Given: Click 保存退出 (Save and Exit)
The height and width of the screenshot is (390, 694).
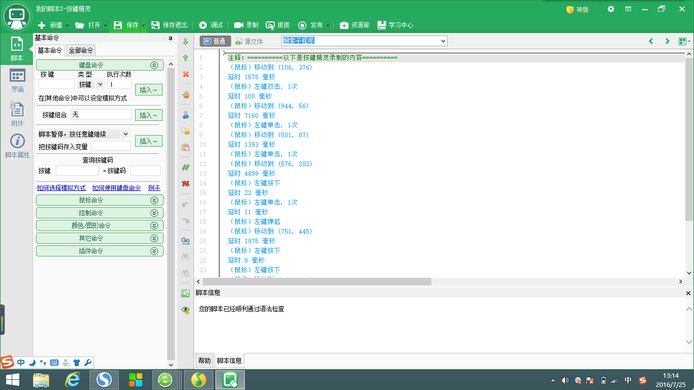Looking at the screenshot, I should pos(169,25).
